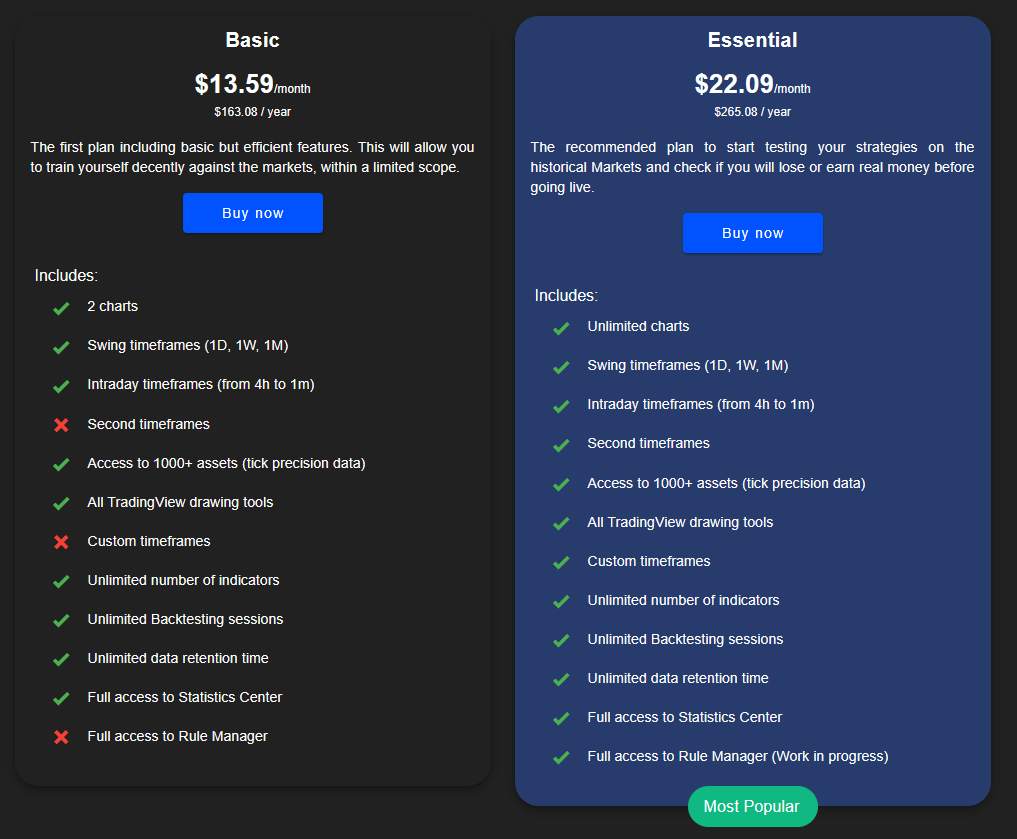
Task: Click Basic checkmark beside All TradingView drawing tools
Action: pyautogui.click(x=61, y=503)
